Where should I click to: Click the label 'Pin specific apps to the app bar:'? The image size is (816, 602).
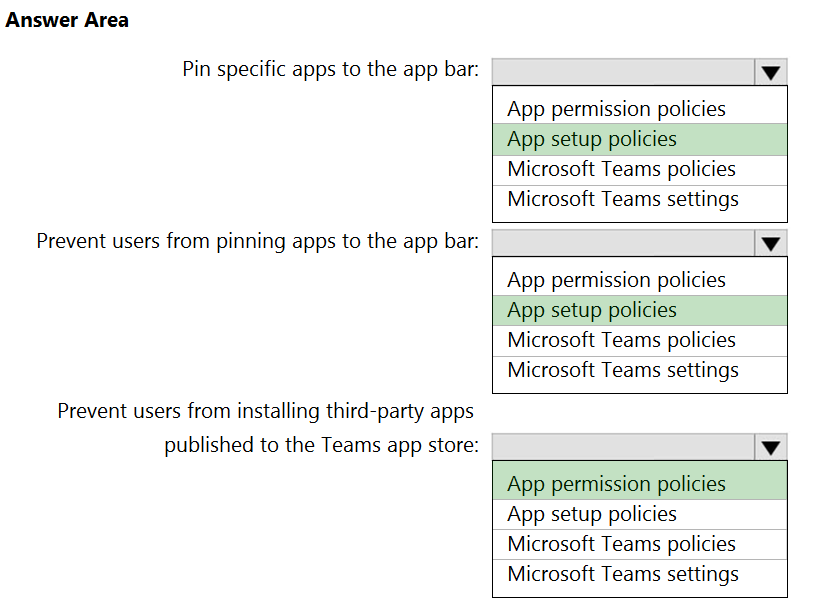tap(330, 69)
